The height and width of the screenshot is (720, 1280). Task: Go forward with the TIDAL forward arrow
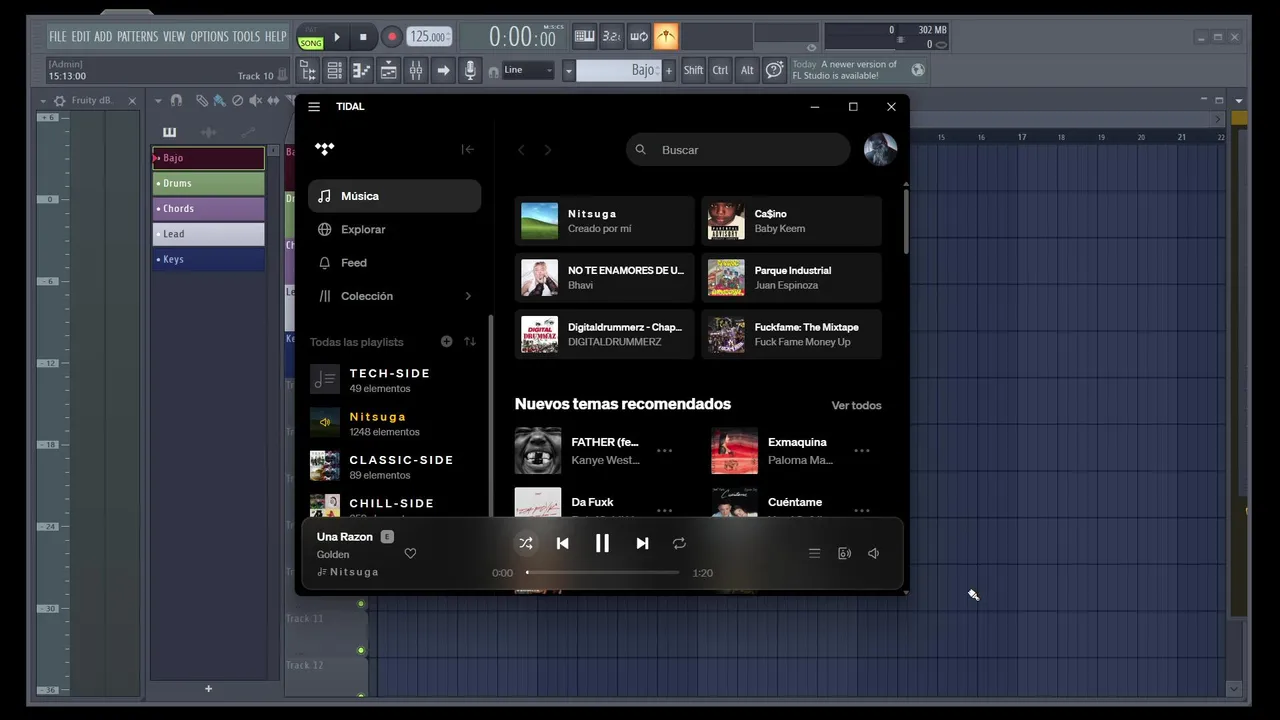547,150
